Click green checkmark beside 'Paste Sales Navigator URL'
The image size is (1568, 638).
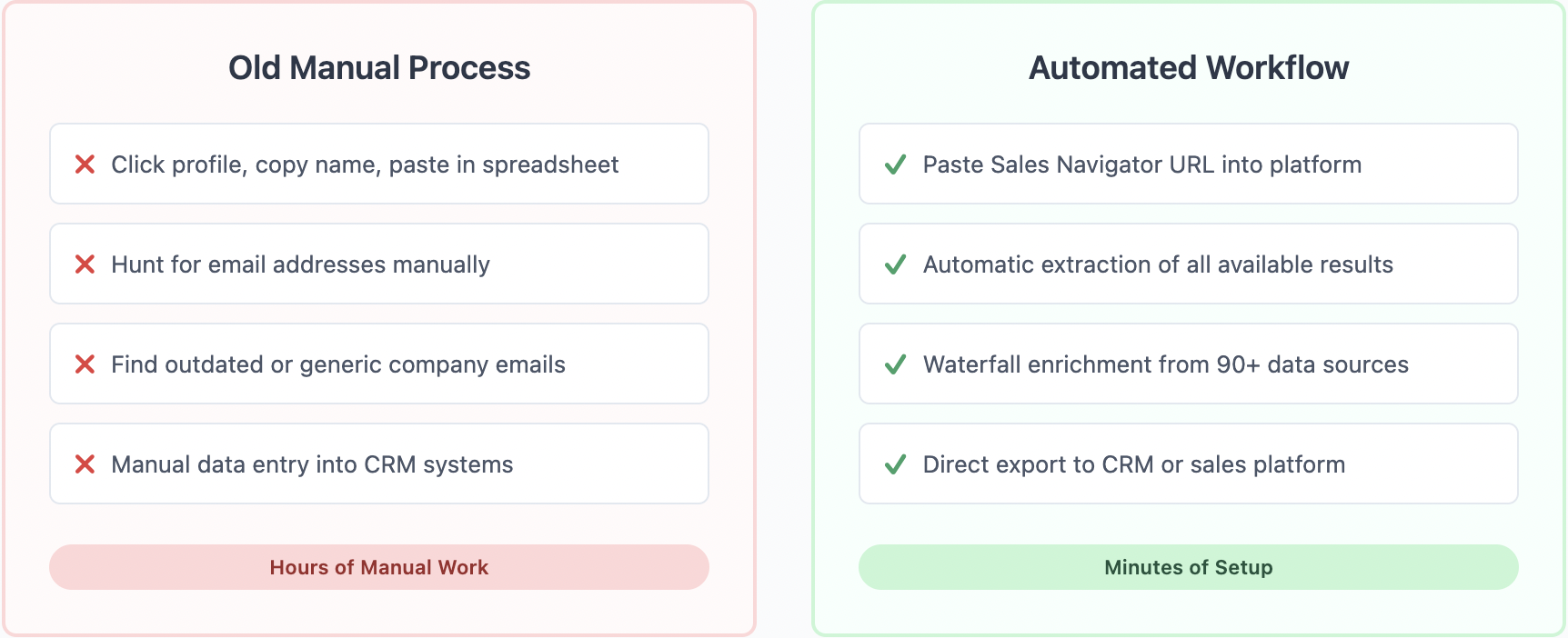895,164
